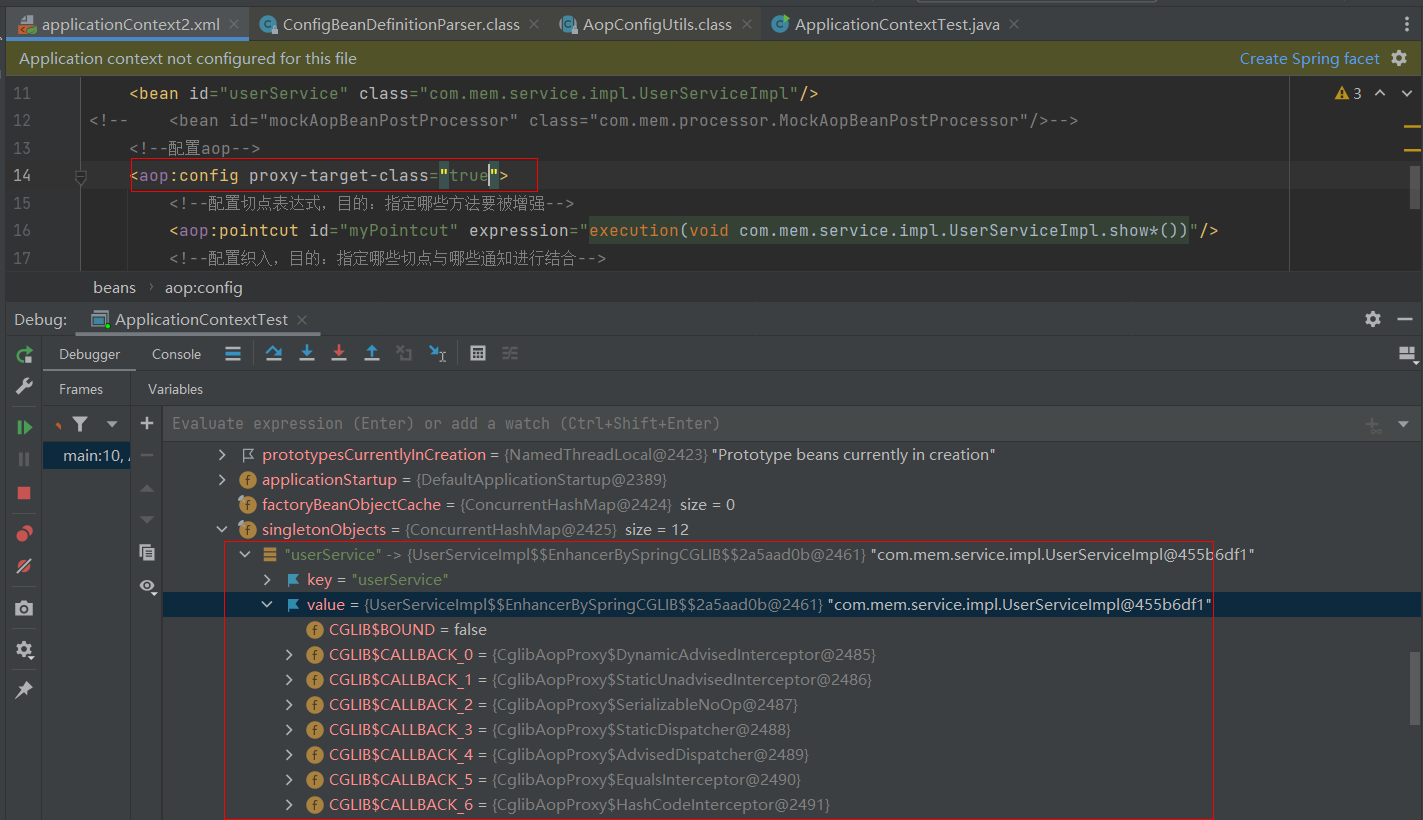Select the Debugger tab
This screenshot has height=820, width=1423.
(89, 354)
